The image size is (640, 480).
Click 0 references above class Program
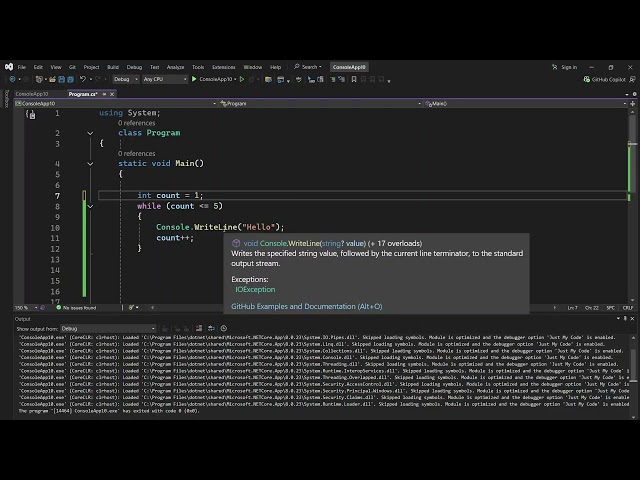tap(136, 123)
